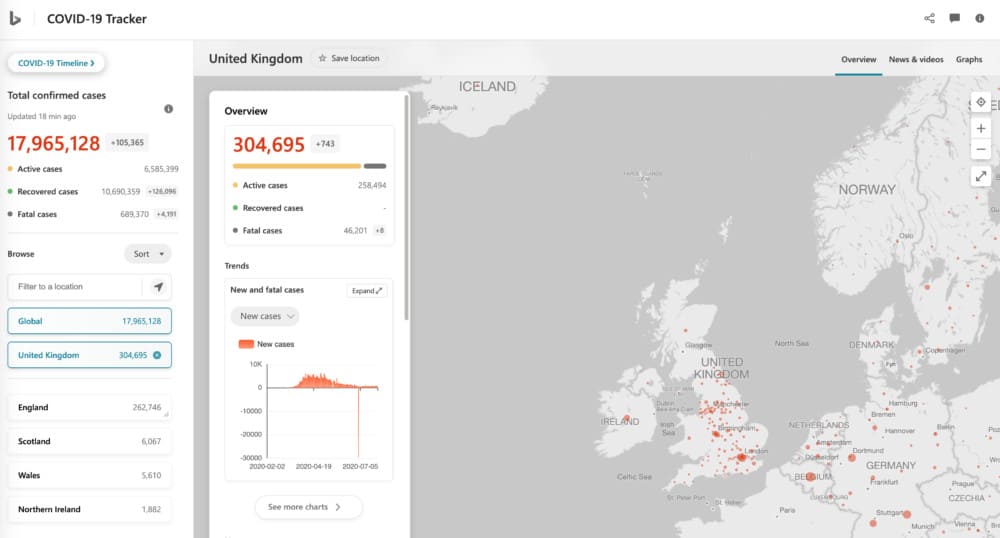Select Northern Ireland in the region list

(89, 509)
